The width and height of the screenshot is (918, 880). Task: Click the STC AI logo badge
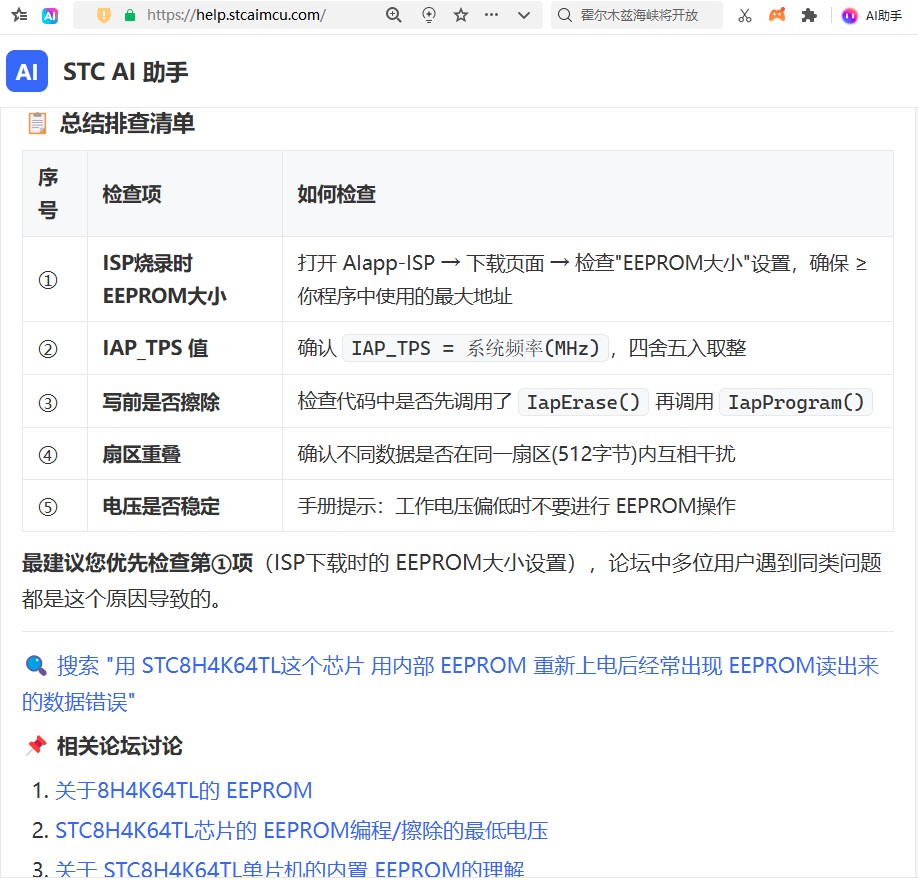(x=27, y=71)
